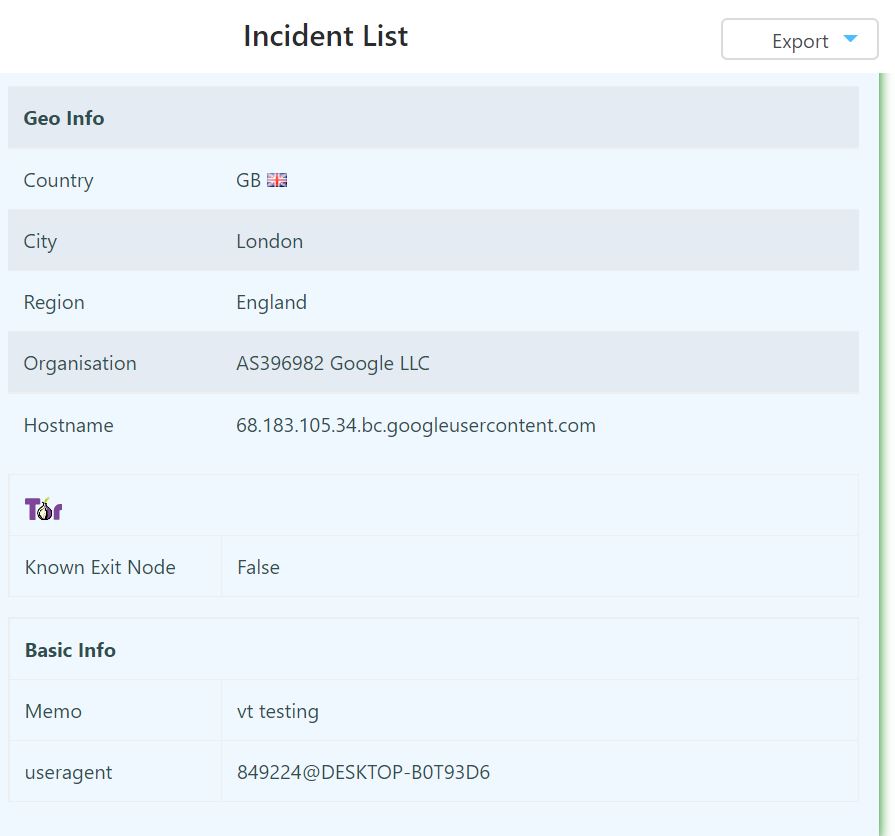The width and height of the screenshot is (895, 836).
Task: Open the Export dropdown
Action: tap(798, 41)
